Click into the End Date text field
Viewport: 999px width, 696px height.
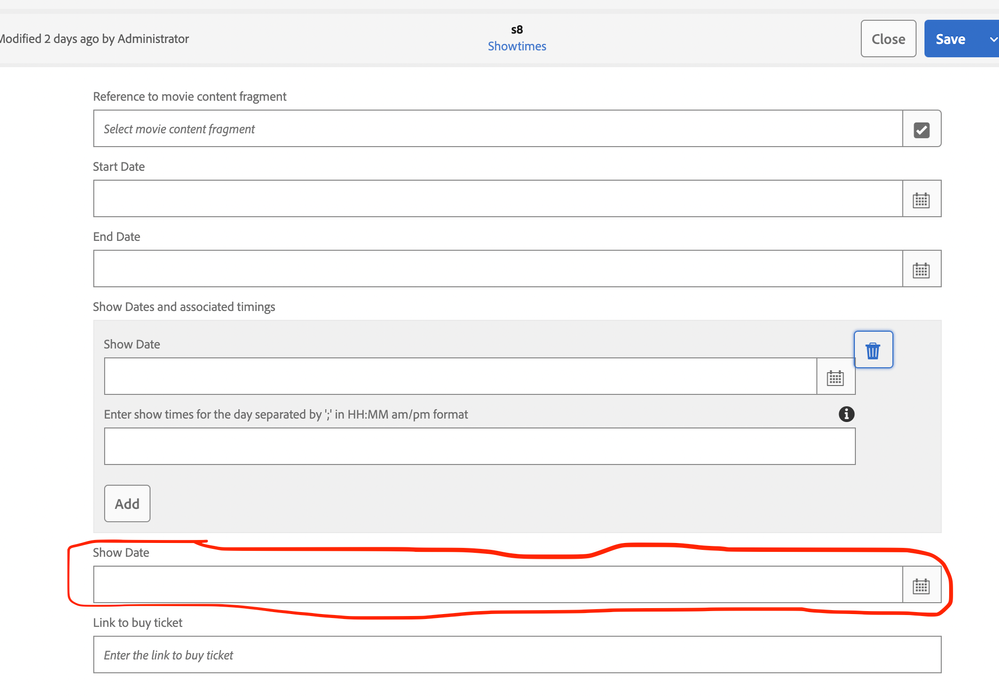tap(497, 269)
